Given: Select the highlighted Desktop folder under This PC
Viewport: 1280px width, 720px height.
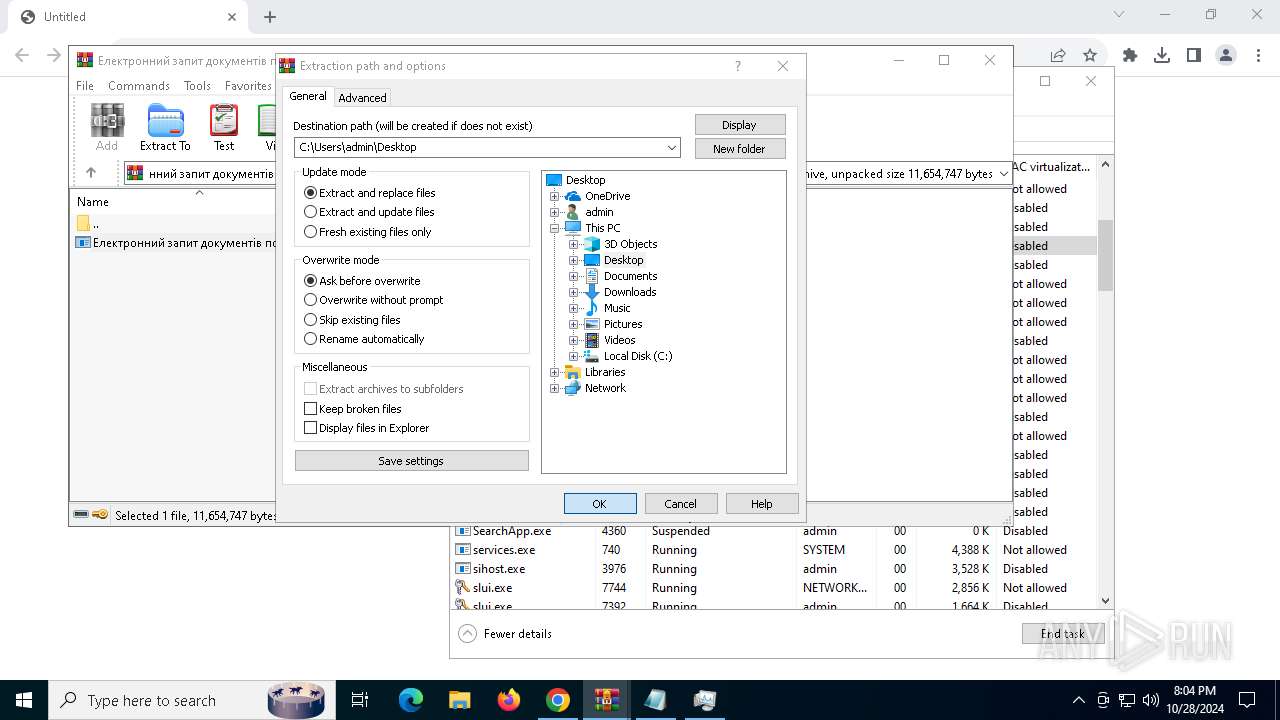Looking at the screenshot, I should point(623,260).
